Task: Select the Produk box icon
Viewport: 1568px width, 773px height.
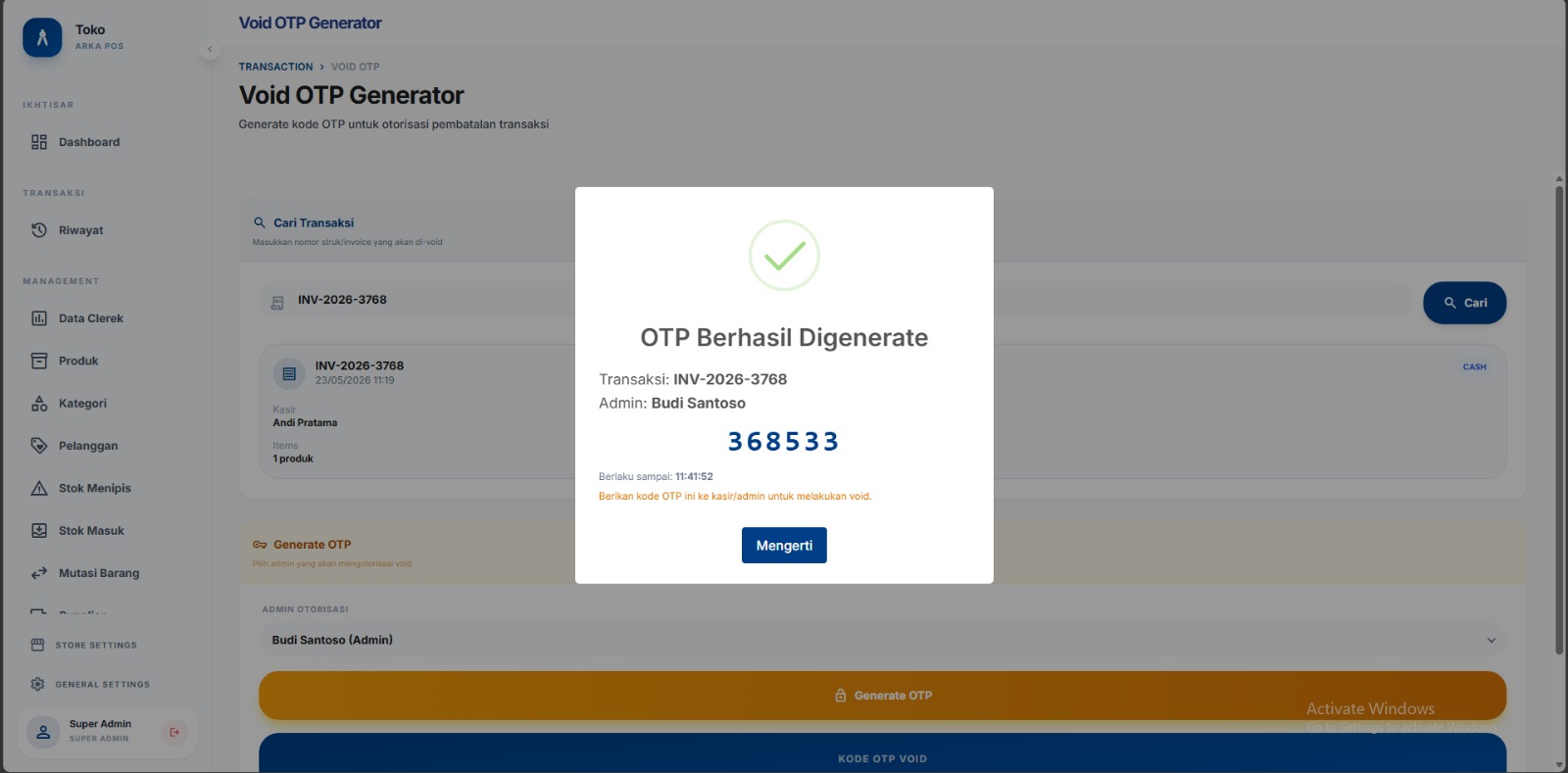Action: click(x=39, y=361)
